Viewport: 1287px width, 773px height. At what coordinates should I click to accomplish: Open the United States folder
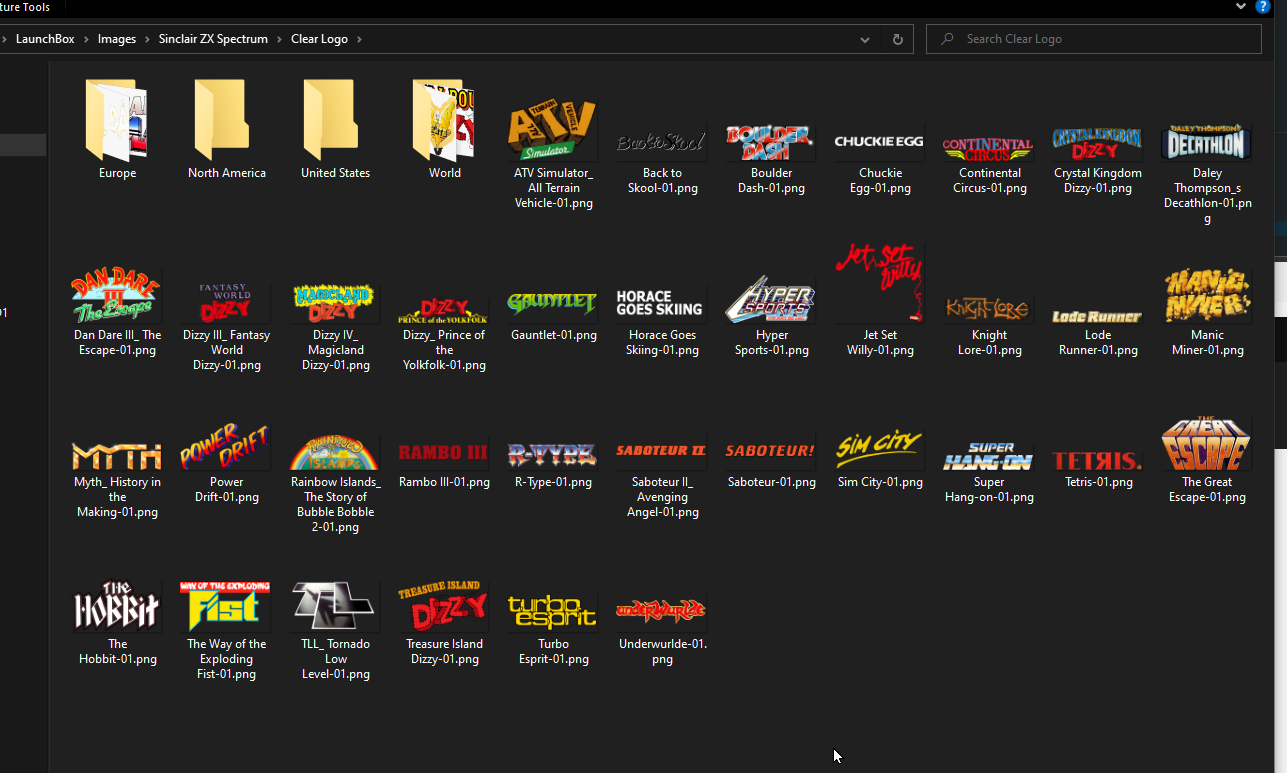click(x=336, y=128)
